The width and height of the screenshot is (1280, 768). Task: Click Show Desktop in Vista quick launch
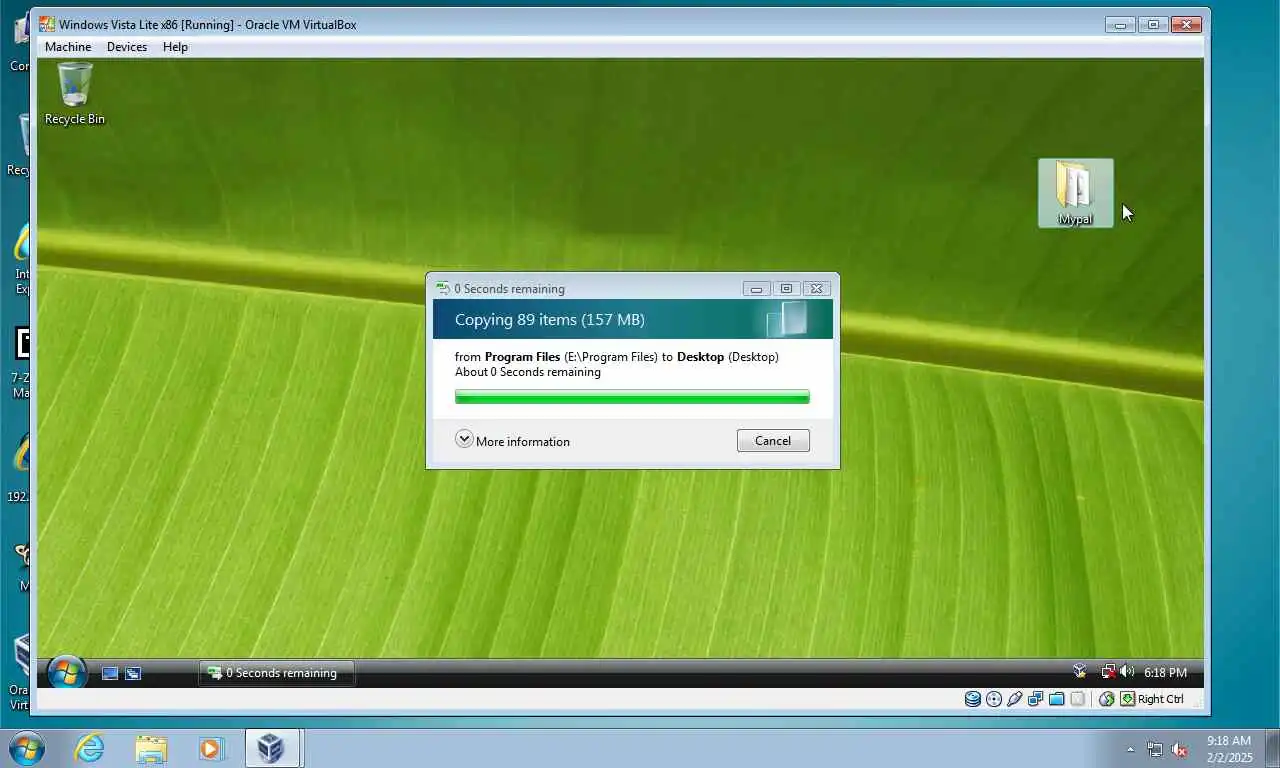click(110, 674)
